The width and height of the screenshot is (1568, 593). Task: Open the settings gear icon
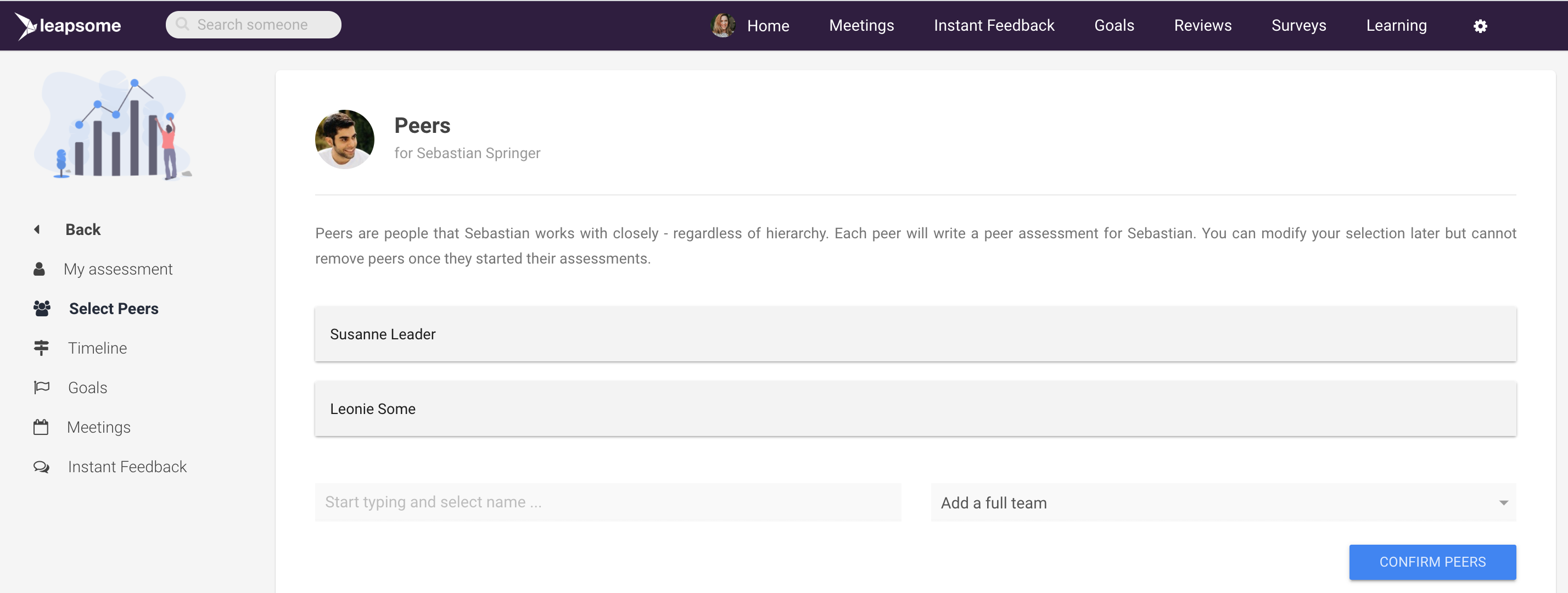tap(1480, 26)
